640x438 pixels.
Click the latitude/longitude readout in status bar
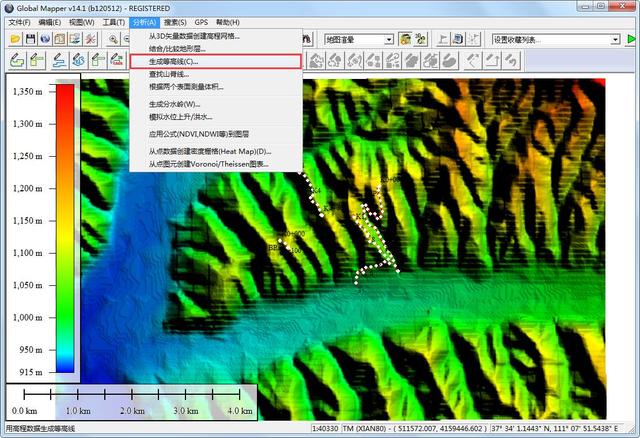coord(555,428)
